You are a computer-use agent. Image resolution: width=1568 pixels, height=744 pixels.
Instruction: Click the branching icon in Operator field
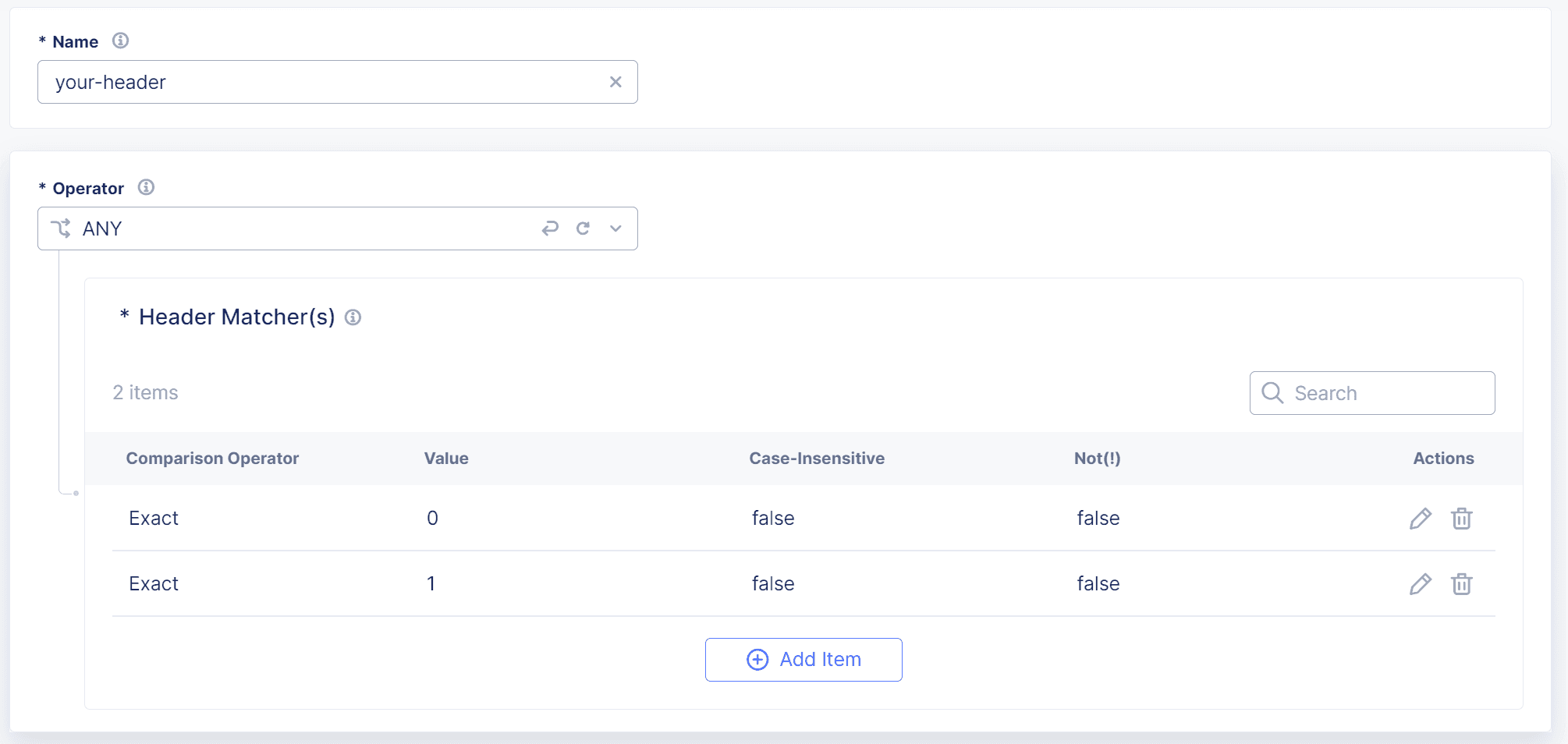point(62,228)
